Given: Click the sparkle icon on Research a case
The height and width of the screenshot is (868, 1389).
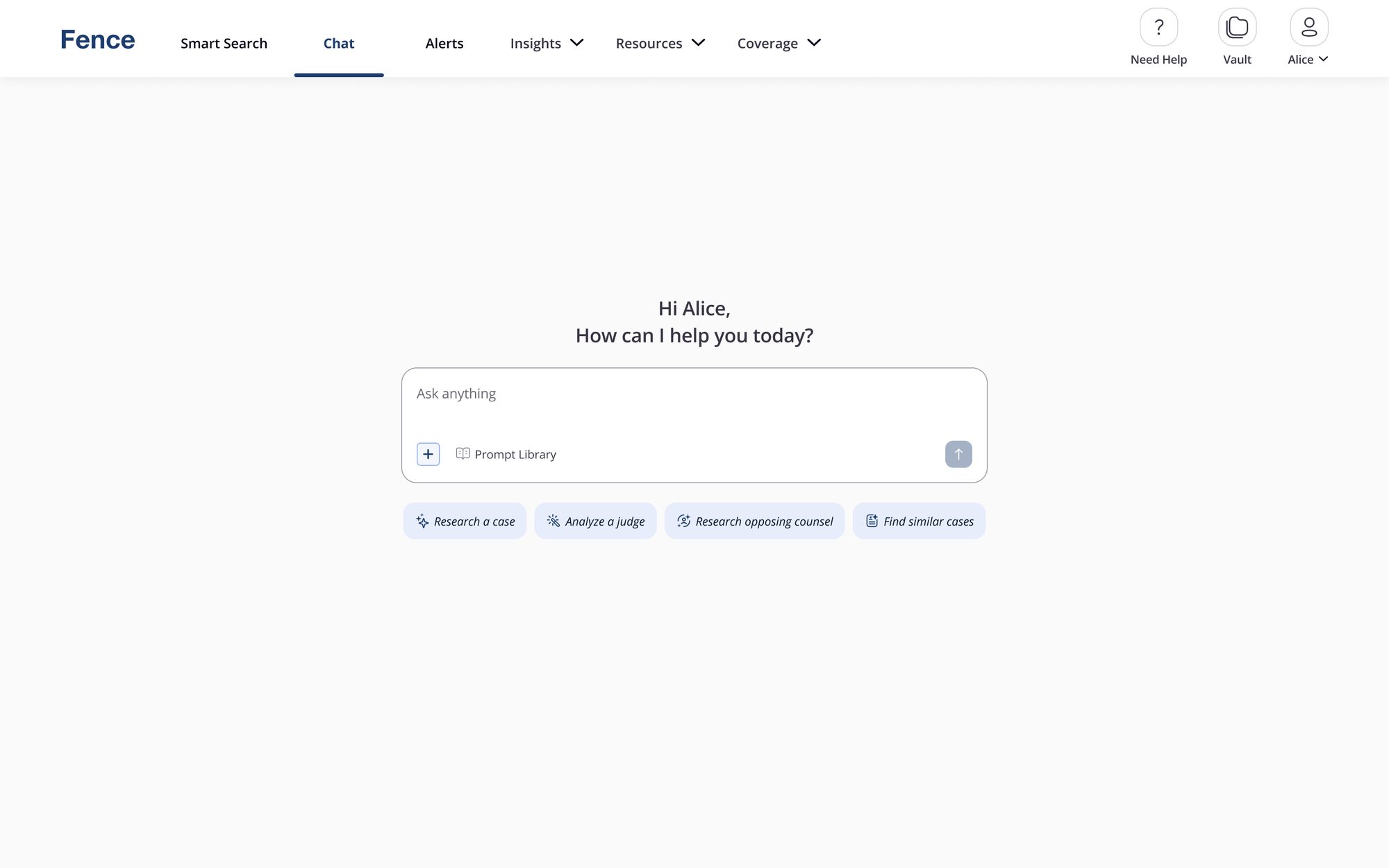Looking at the screenshot, I should click(422, 521).
